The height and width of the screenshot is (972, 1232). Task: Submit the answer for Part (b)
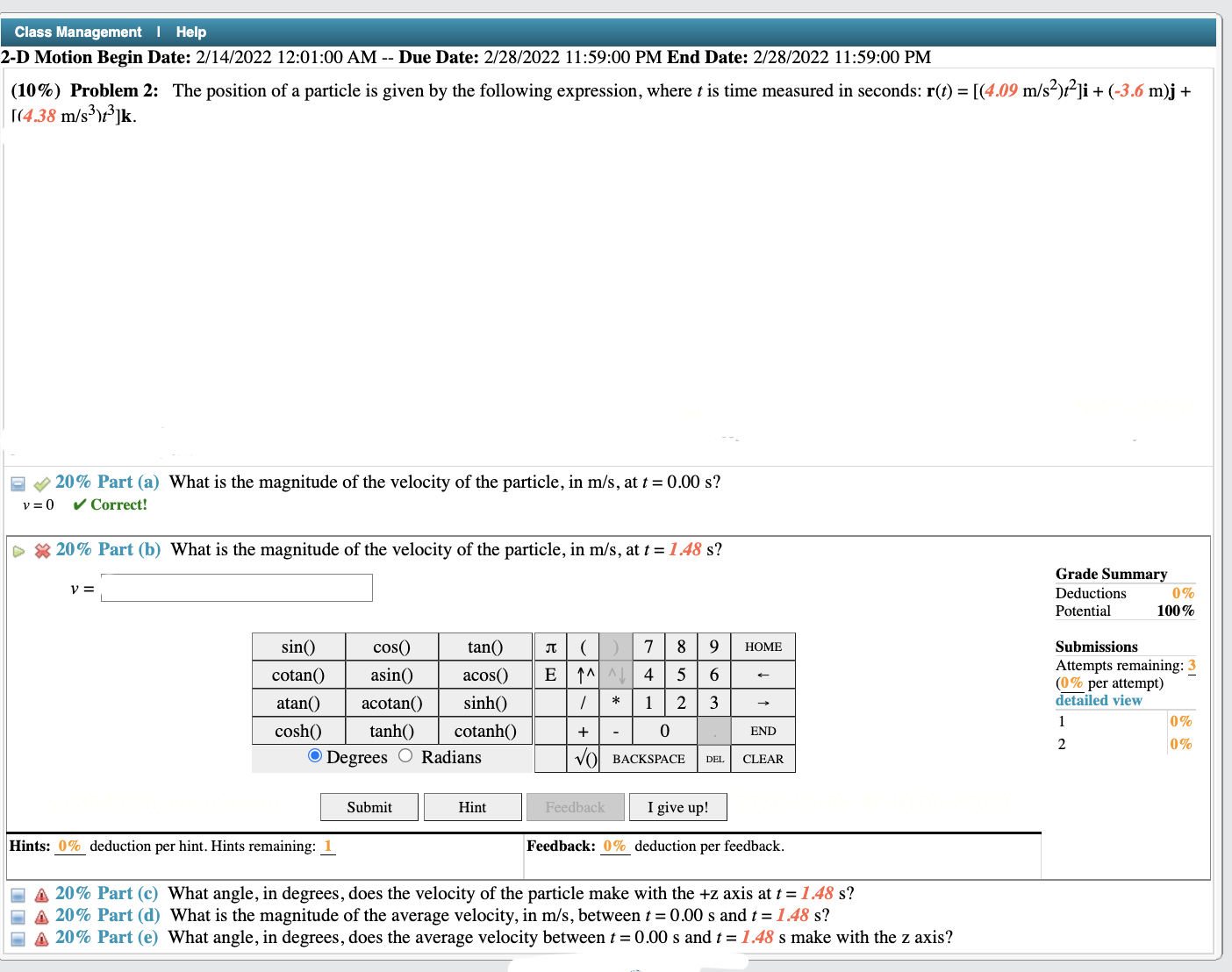(369, 807)
